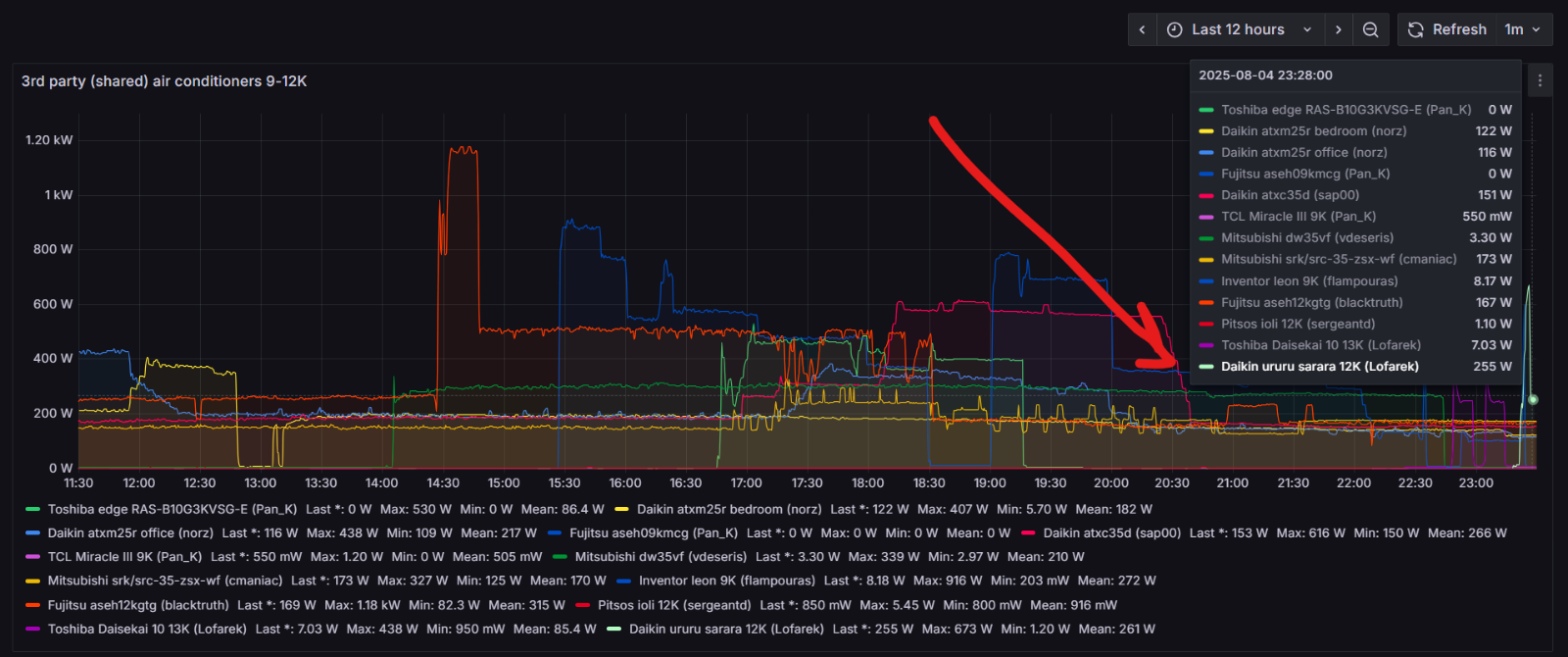Open the yellow swatch for Daikin atxm25r bedroom legend entry
This screenshot has width=1568, height=657.
tap(621, 509)
